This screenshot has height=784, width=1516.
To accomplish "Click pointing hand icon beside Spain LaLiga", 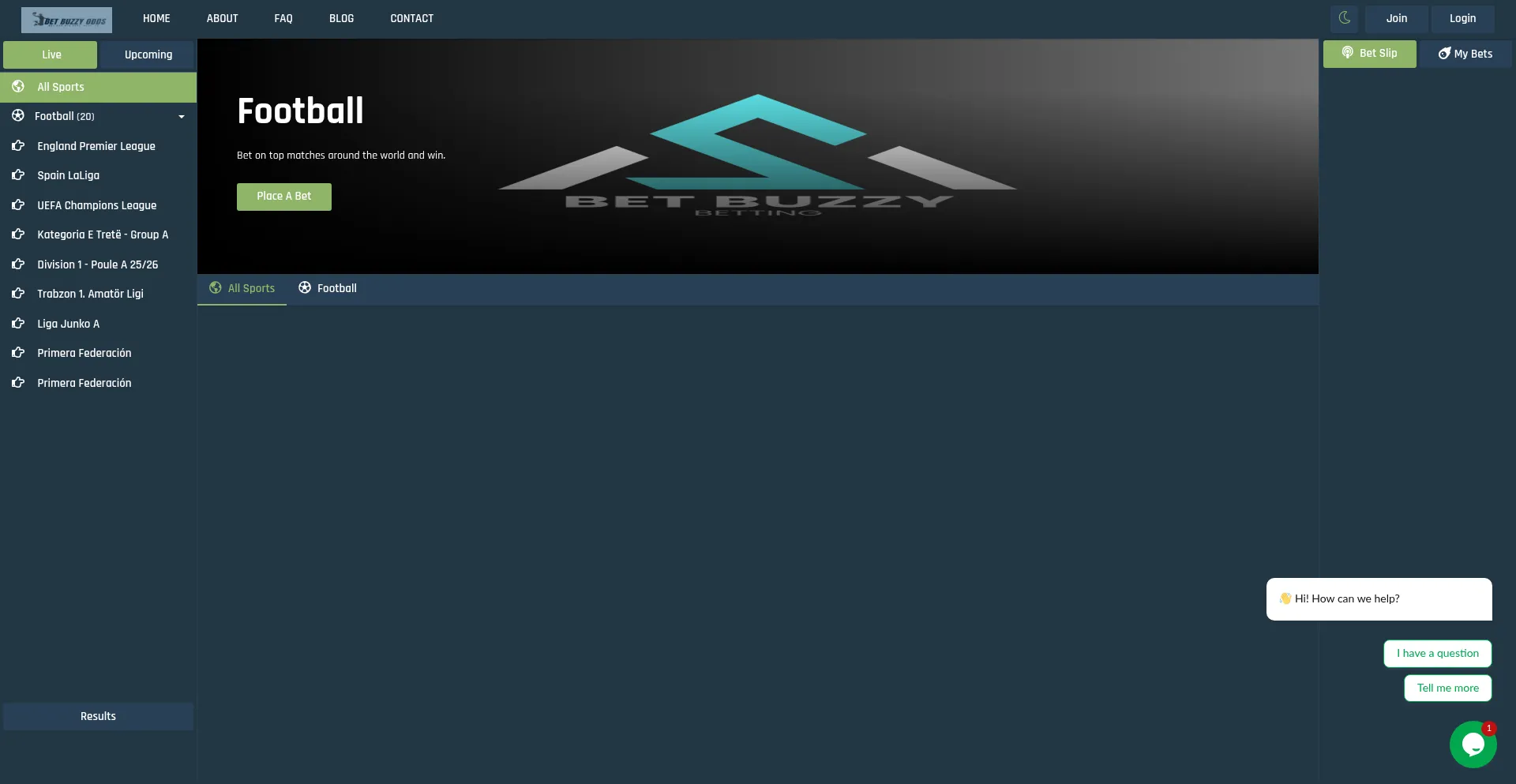I will coord(18,175).
